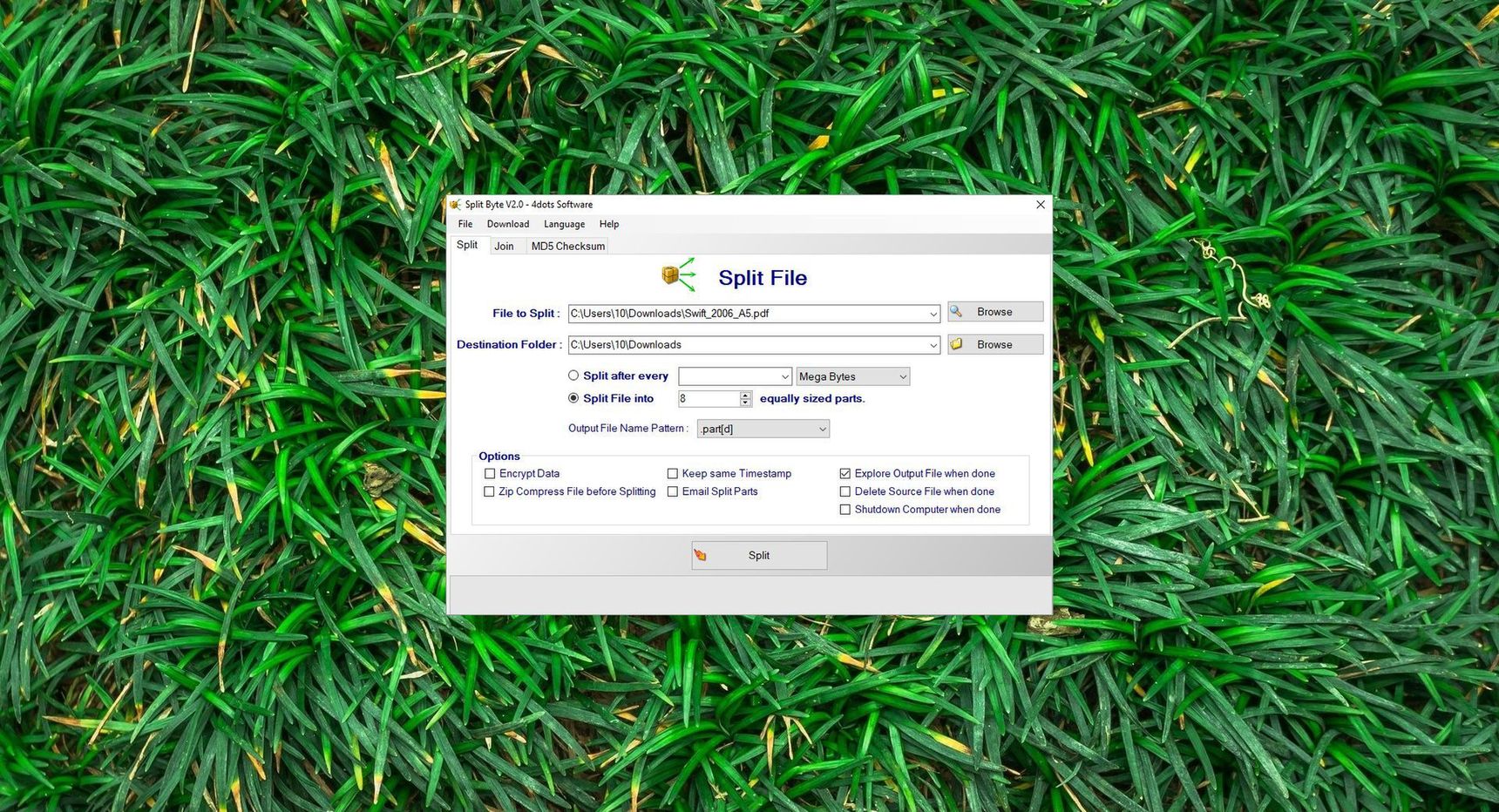Click the 'File to Split :' label

point(526,313)
